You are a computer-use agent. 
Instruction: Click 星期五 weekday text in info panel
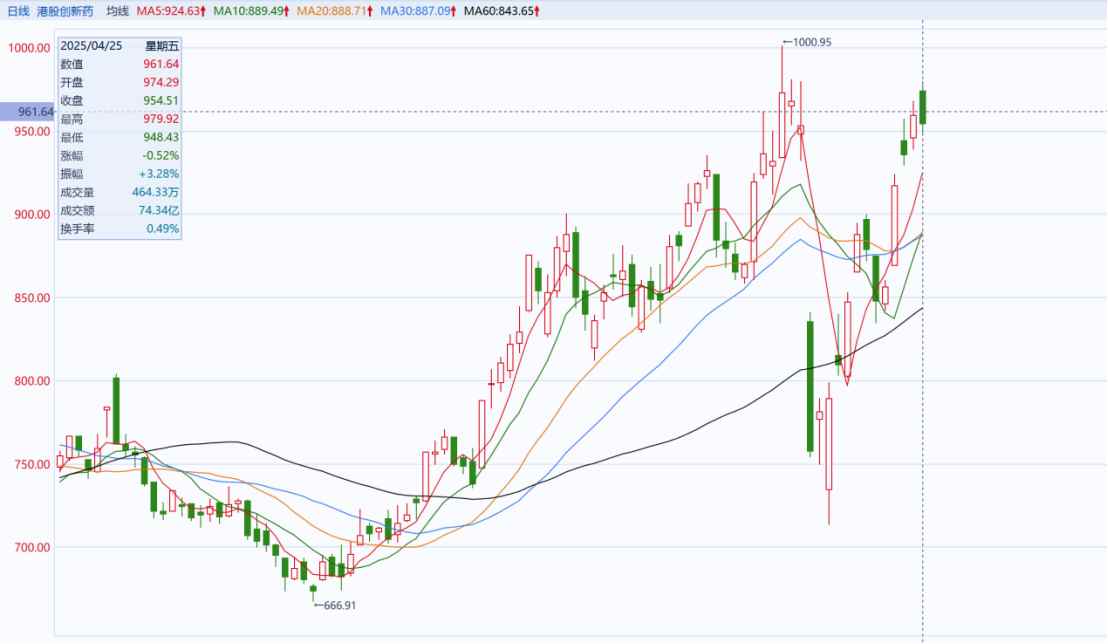pos(162,46)
